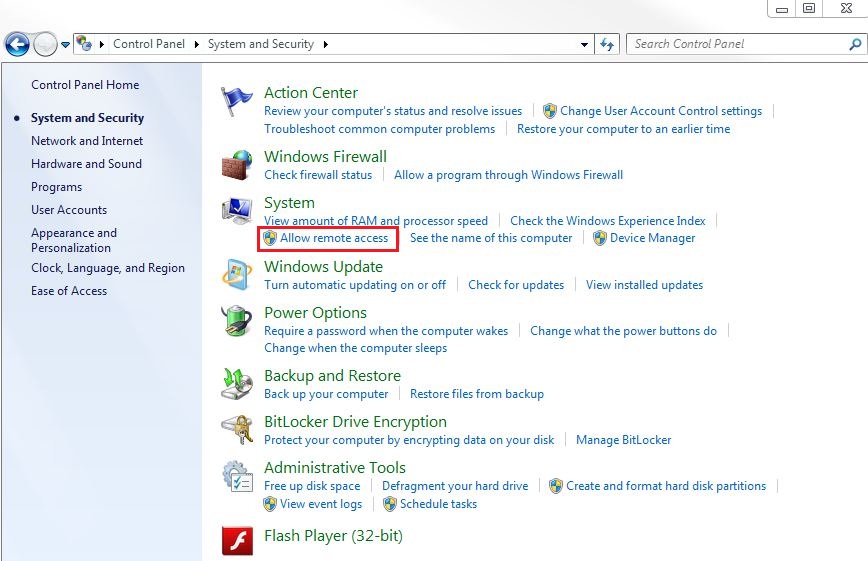Expand the arrow after Control Panel breadcrumb

click(197, 44)
